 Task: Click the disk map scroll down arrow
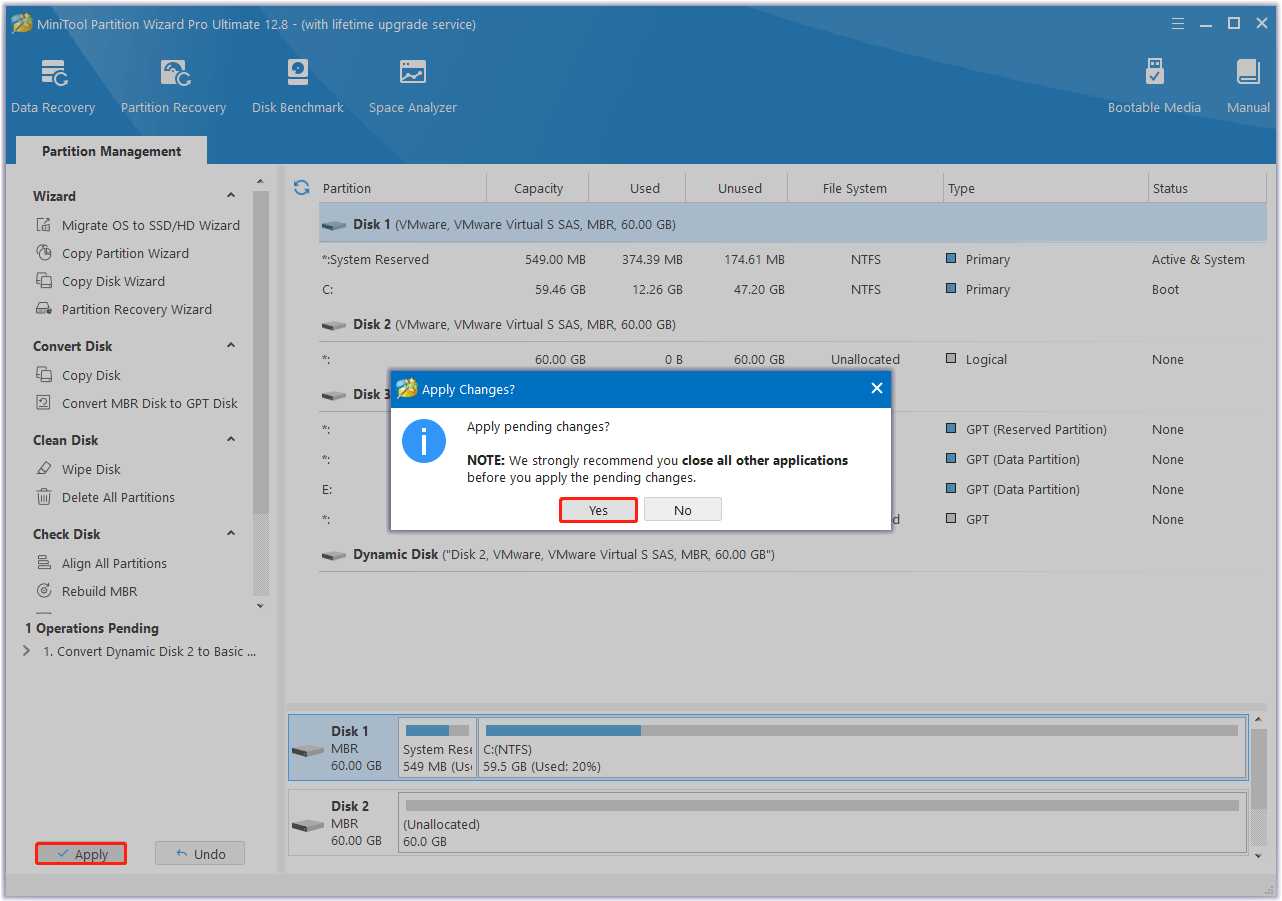click(x=1259, y=856)
